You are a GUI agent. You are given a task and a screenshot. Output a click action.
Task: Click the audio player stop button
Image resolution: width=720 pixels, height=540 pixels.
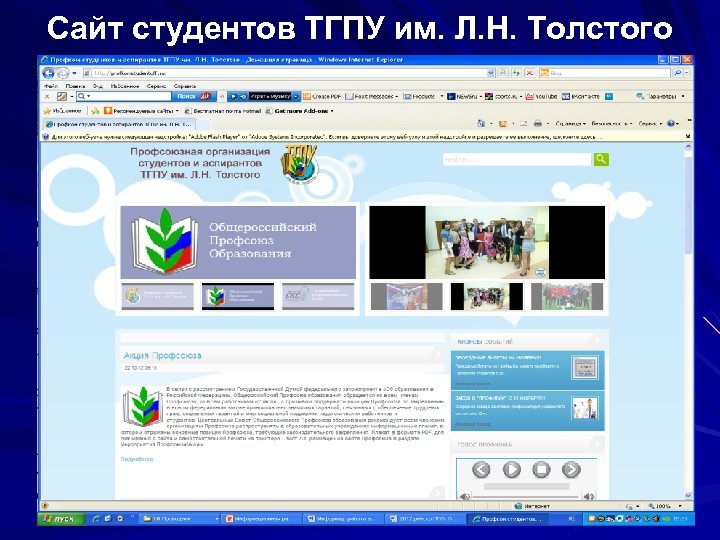point(541,470)
